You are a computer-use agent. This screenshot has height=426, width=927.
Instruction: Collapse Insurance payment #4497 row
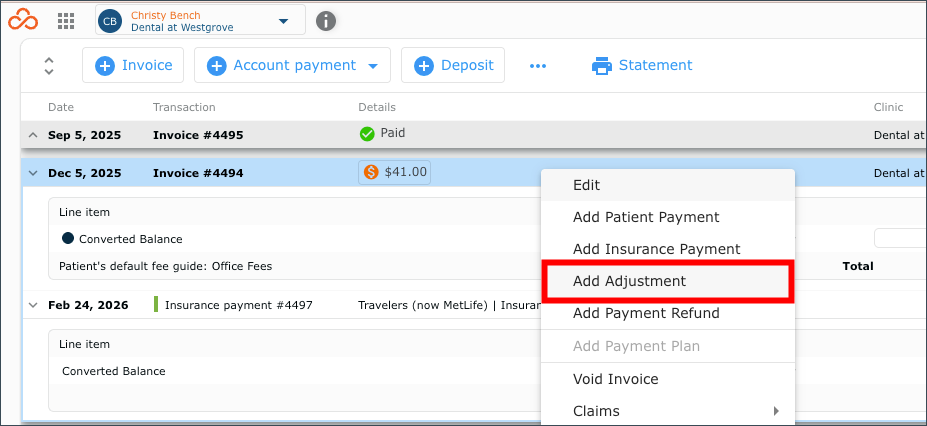tap(33, 305)
